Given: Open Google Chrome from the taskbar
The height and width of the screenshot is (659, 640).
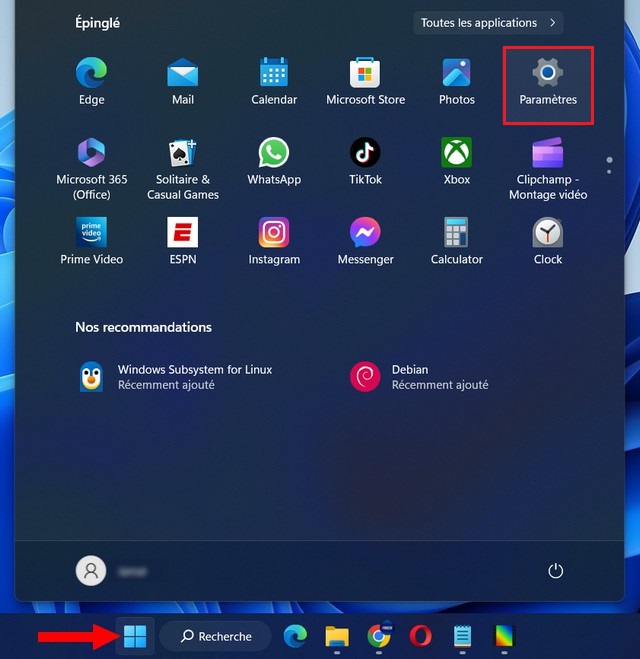Looking at the screenshot, I should coord(379,636).
